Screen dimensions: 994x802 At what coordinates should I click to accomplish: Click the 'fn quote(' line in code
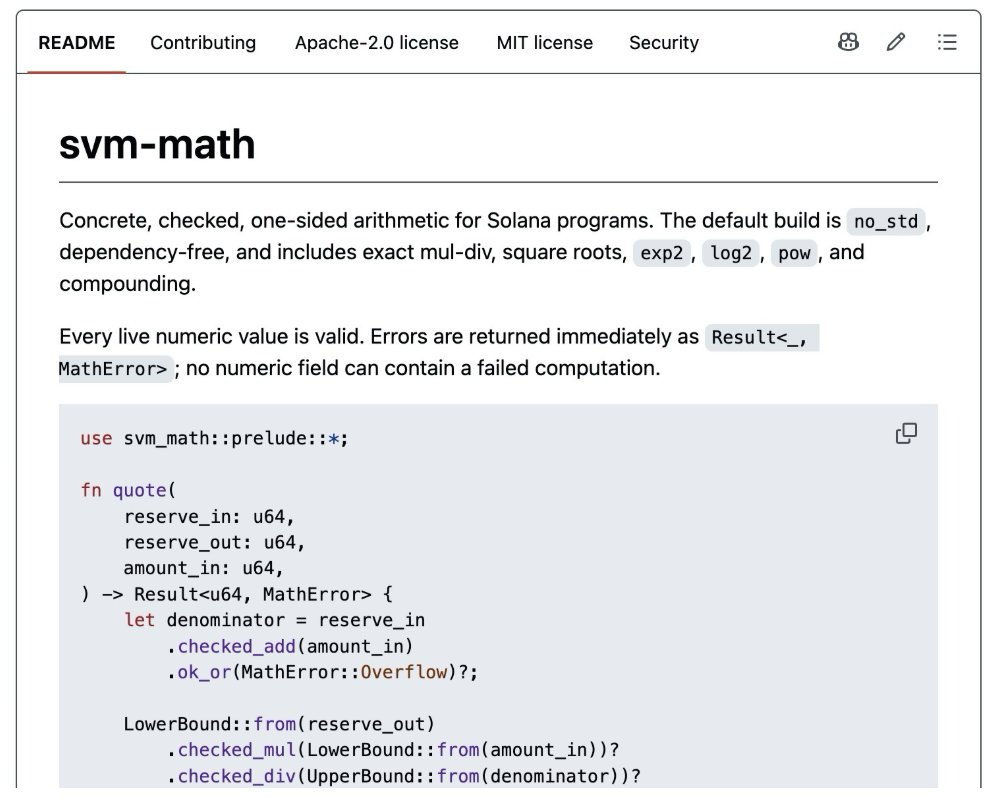point(128,490)
